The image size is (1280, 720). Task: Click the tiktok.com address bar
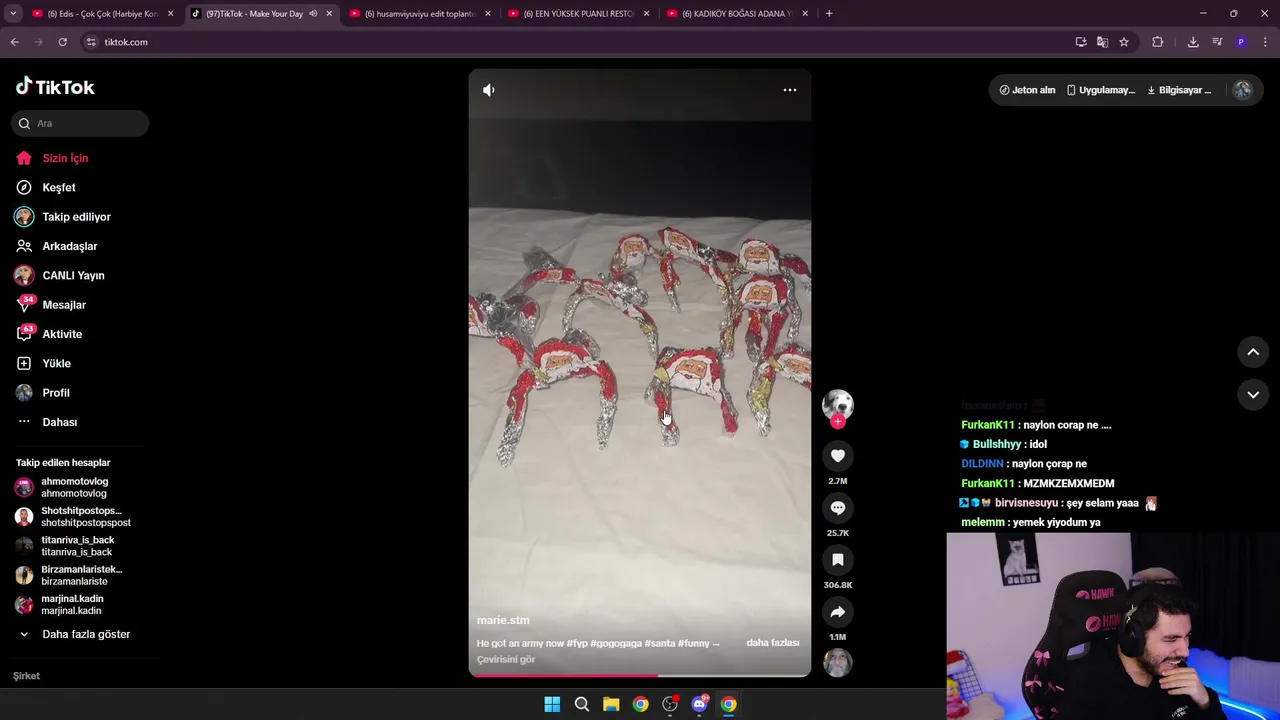pos(580,42)
